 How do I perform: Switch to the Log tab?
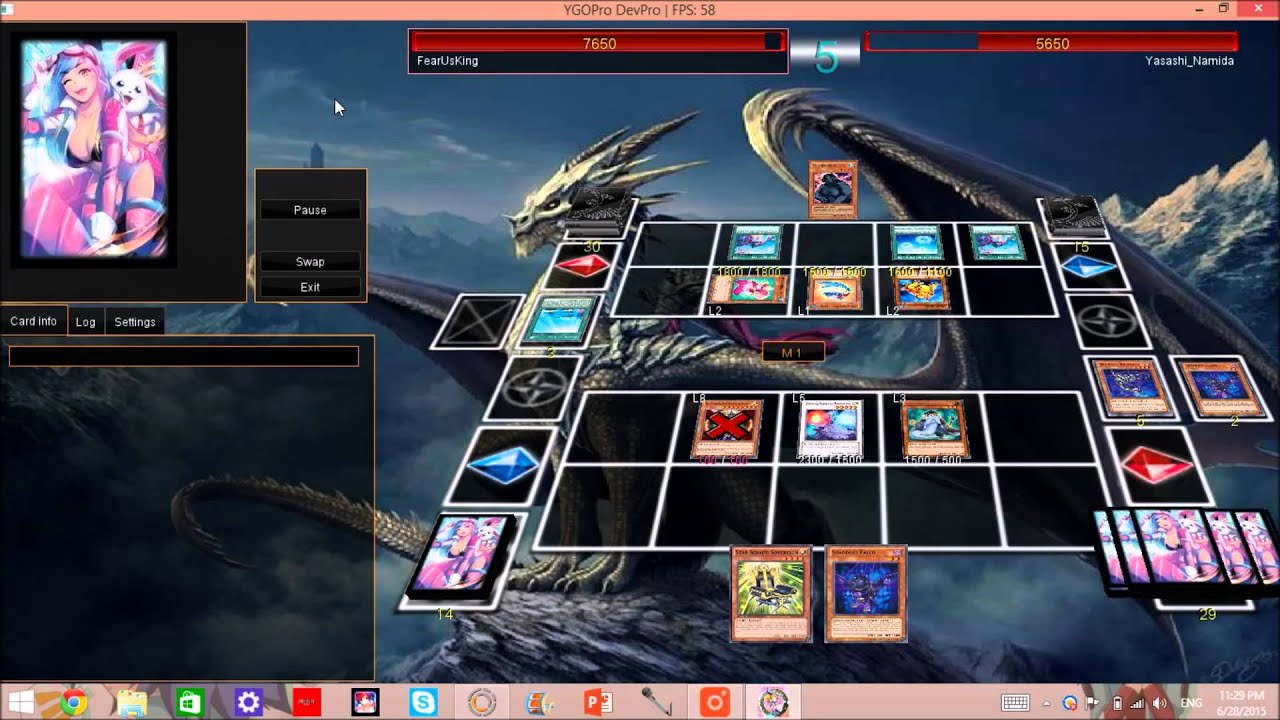pyautogui.click(x=86, y=322)
